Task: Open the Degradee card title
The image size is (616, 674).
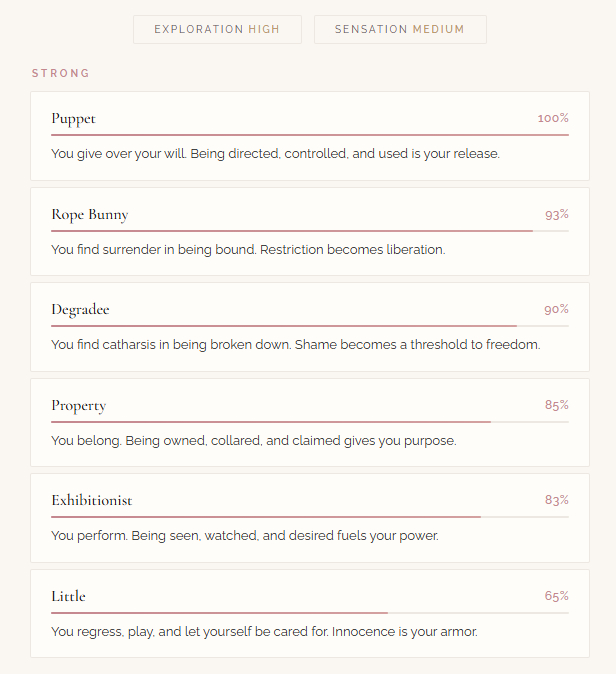Action: tap(81, 309)
